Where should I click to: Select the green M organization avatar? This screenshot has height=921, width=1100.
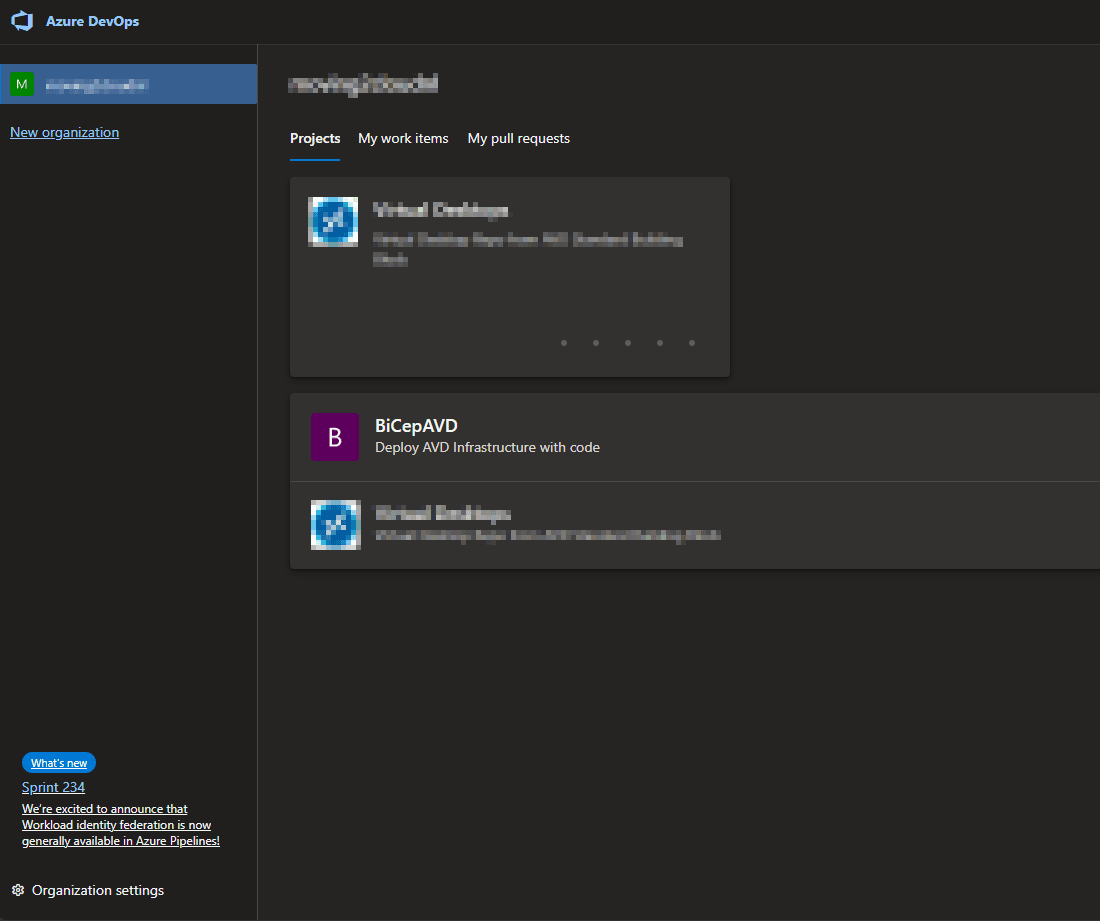[22, 84]
